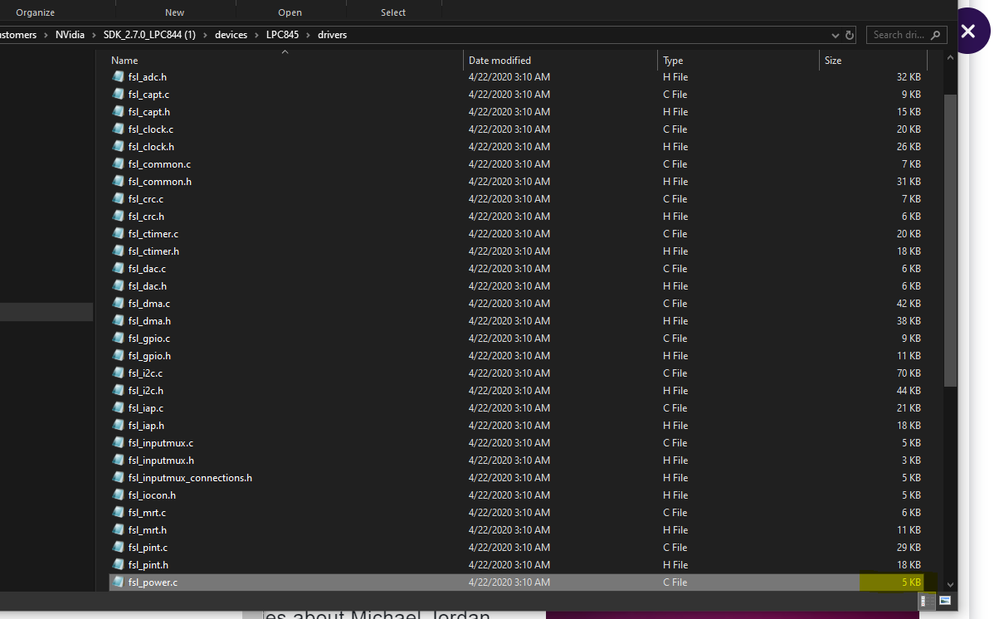
Task: Navigate to SDK_2.7.0_LPC844 (1) breadcrumb
Action: pos(150,35)
